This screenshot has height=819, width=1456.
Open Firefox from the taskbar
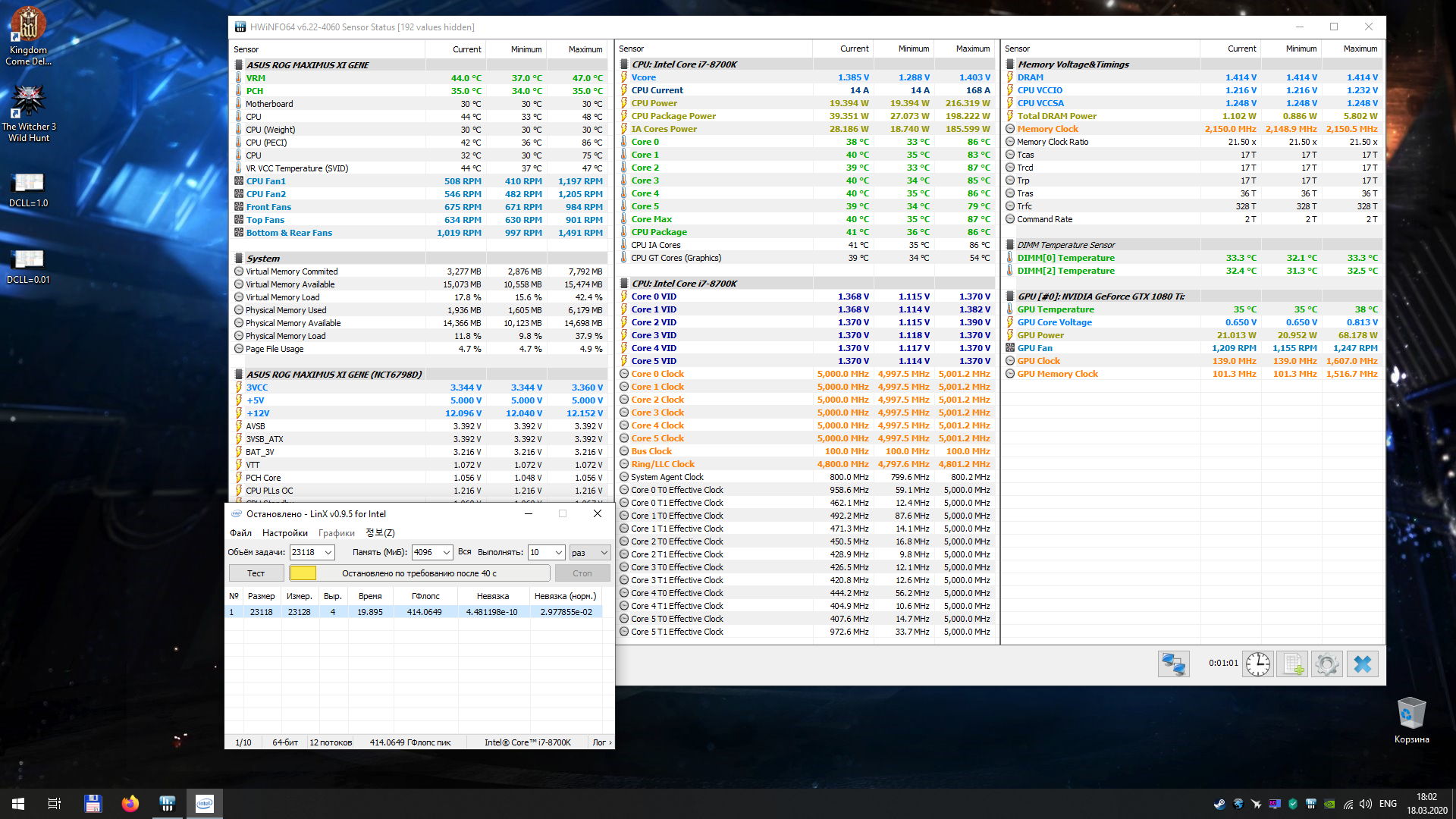click(130, 804)
